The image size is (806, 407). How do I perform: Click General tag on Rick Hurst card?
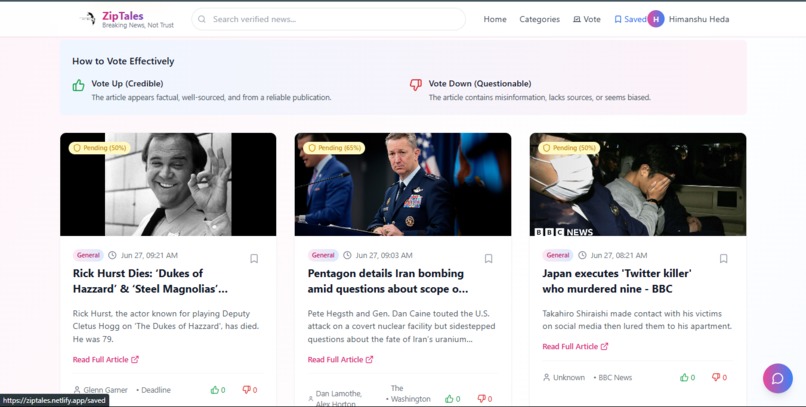(88, 255)
